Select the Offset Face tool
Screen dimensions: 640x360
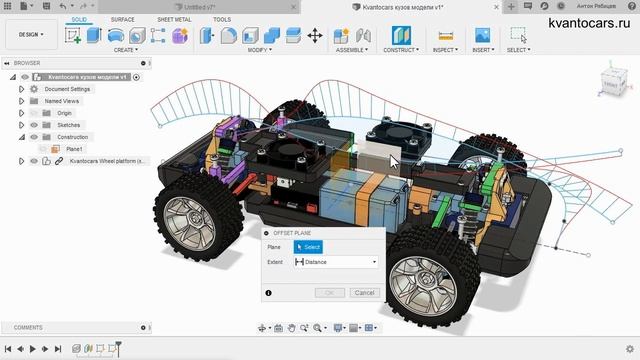click(x=293, y=36)
